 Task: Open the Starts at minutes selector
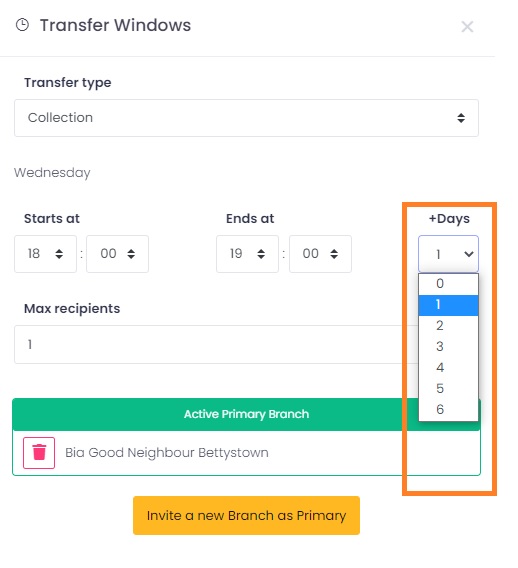117,254
